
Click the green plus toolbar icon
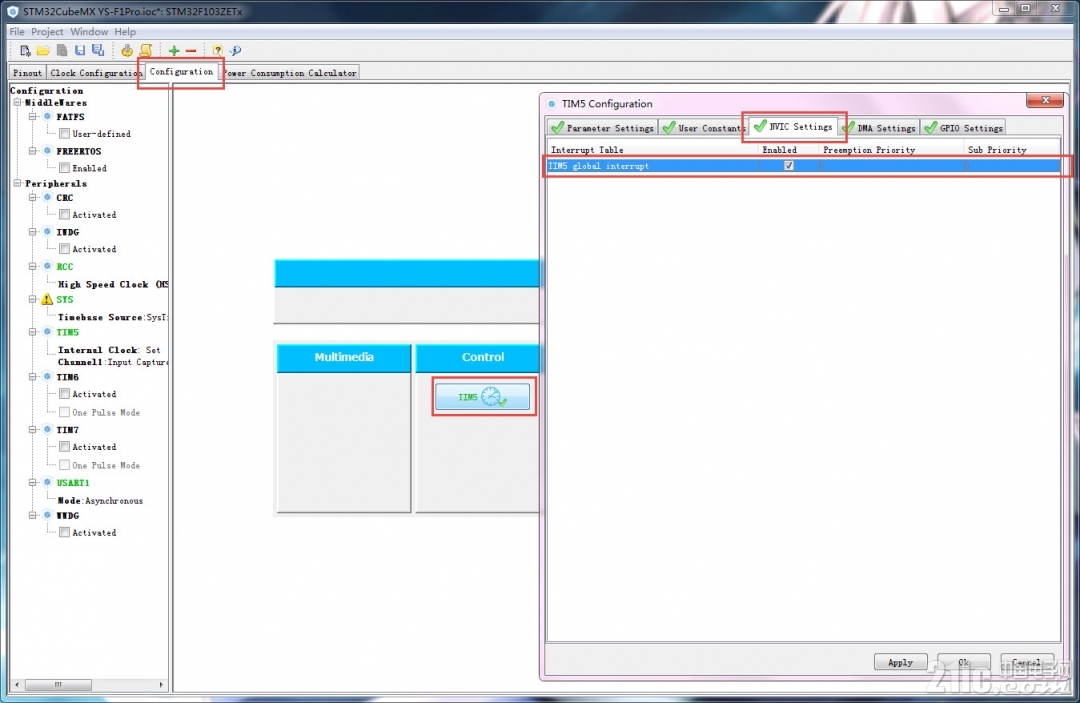174,50
